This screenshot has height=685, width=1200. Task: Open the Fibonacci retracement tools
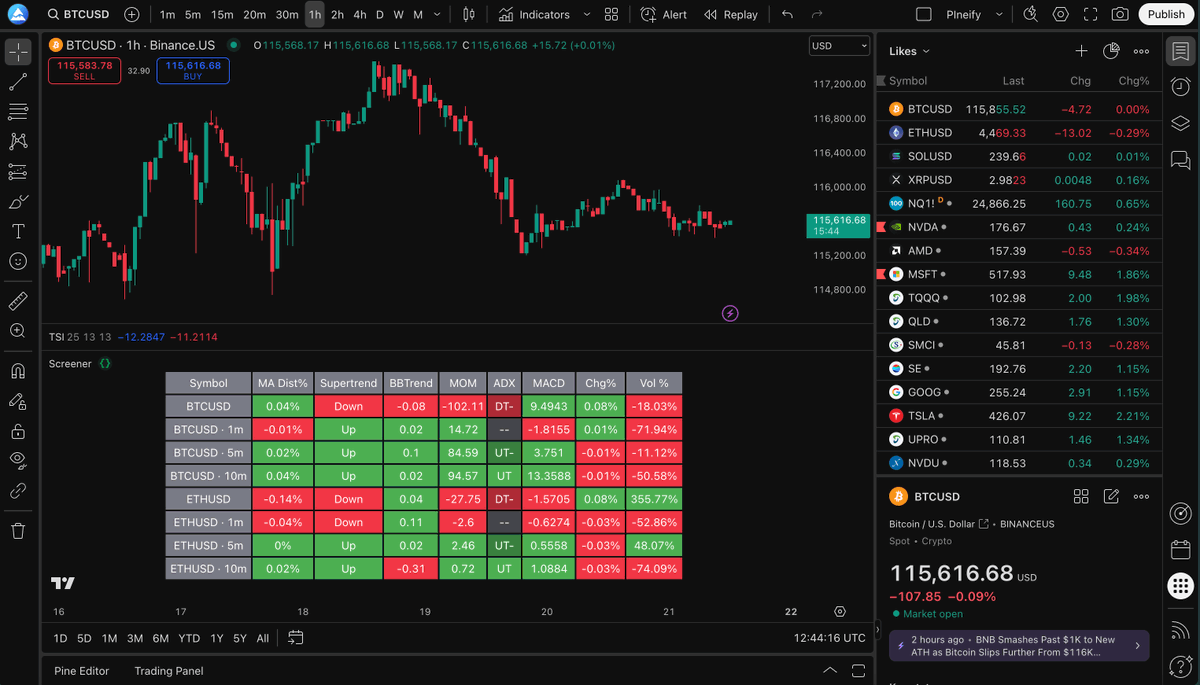[x=18, y=112]
